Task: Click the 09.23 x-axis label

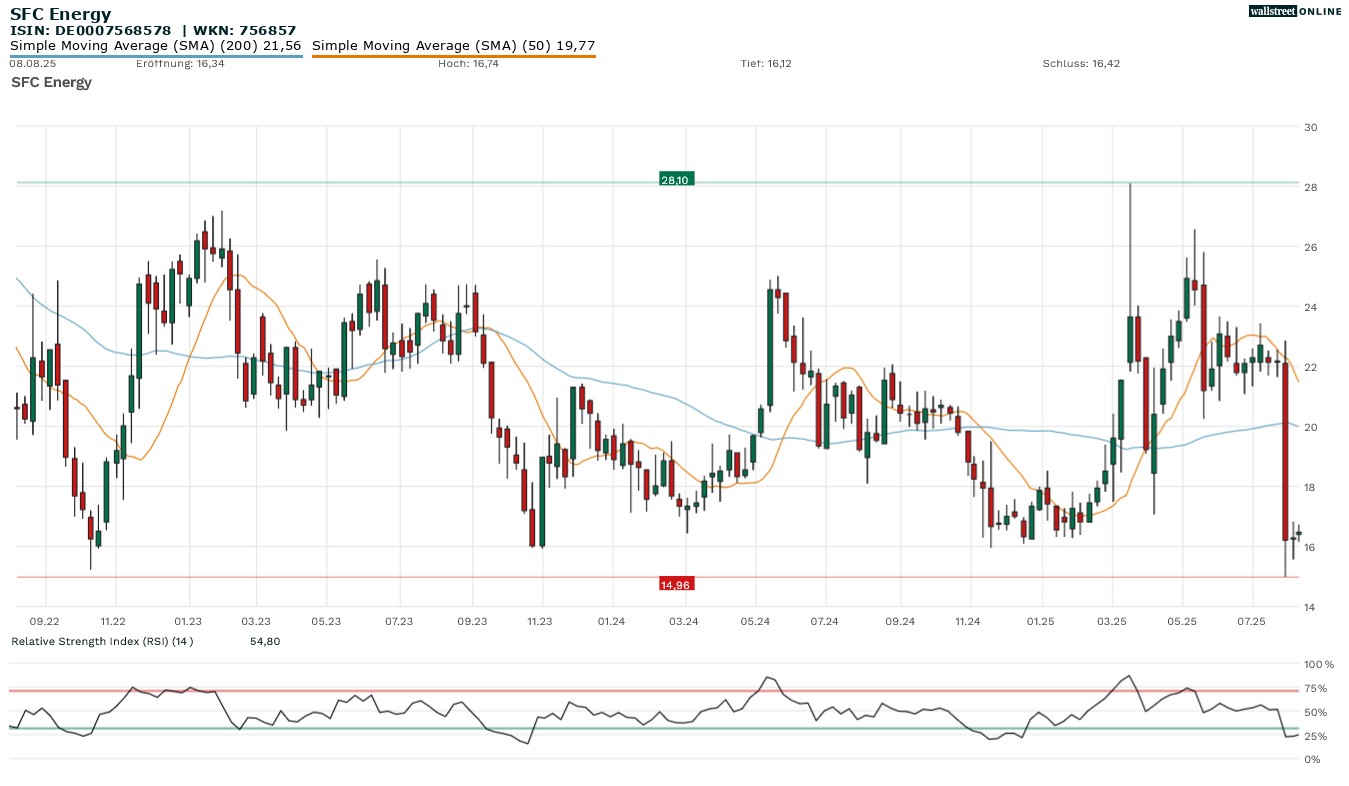Action: [x=472, y=621]
